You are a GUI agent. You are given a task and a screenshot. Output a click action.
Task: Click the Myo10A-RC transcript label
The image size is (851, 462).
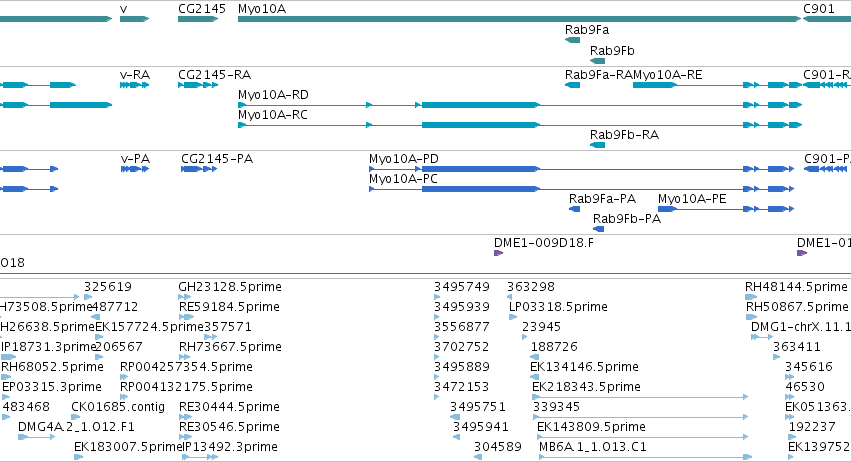(272, 115)
